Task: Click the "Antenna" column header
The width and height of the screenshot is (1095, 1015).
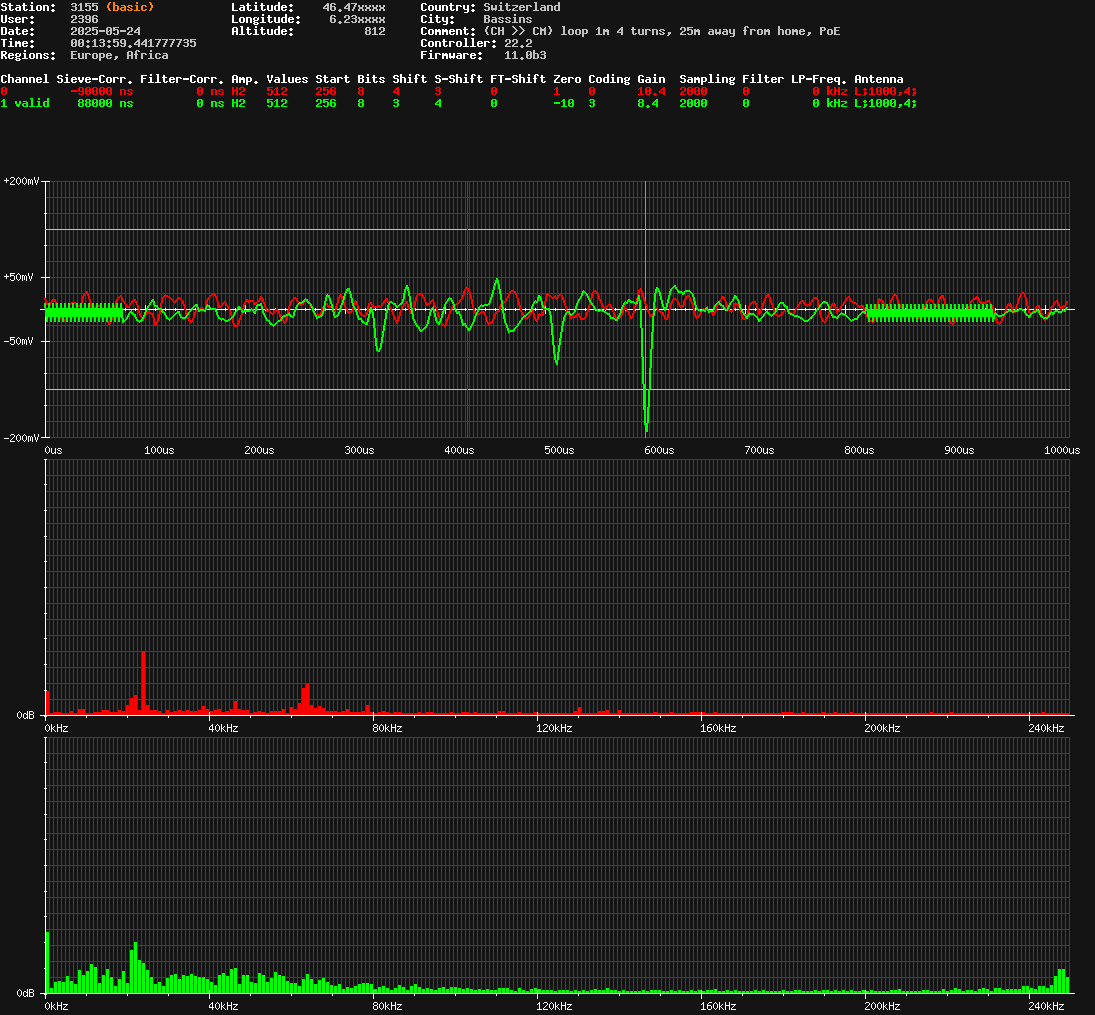Action: coord(879,79)
